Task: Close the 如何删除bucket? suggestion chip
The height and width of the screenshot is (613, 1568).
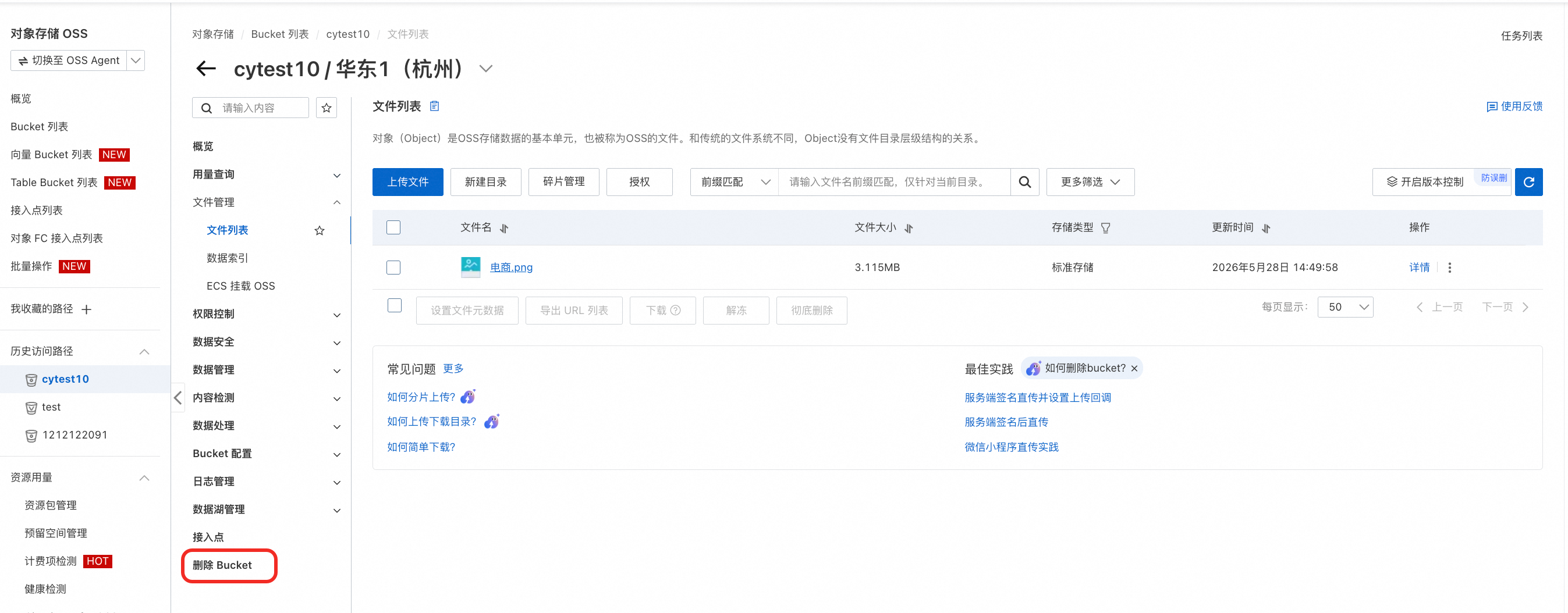Action: click(1134, 369)
